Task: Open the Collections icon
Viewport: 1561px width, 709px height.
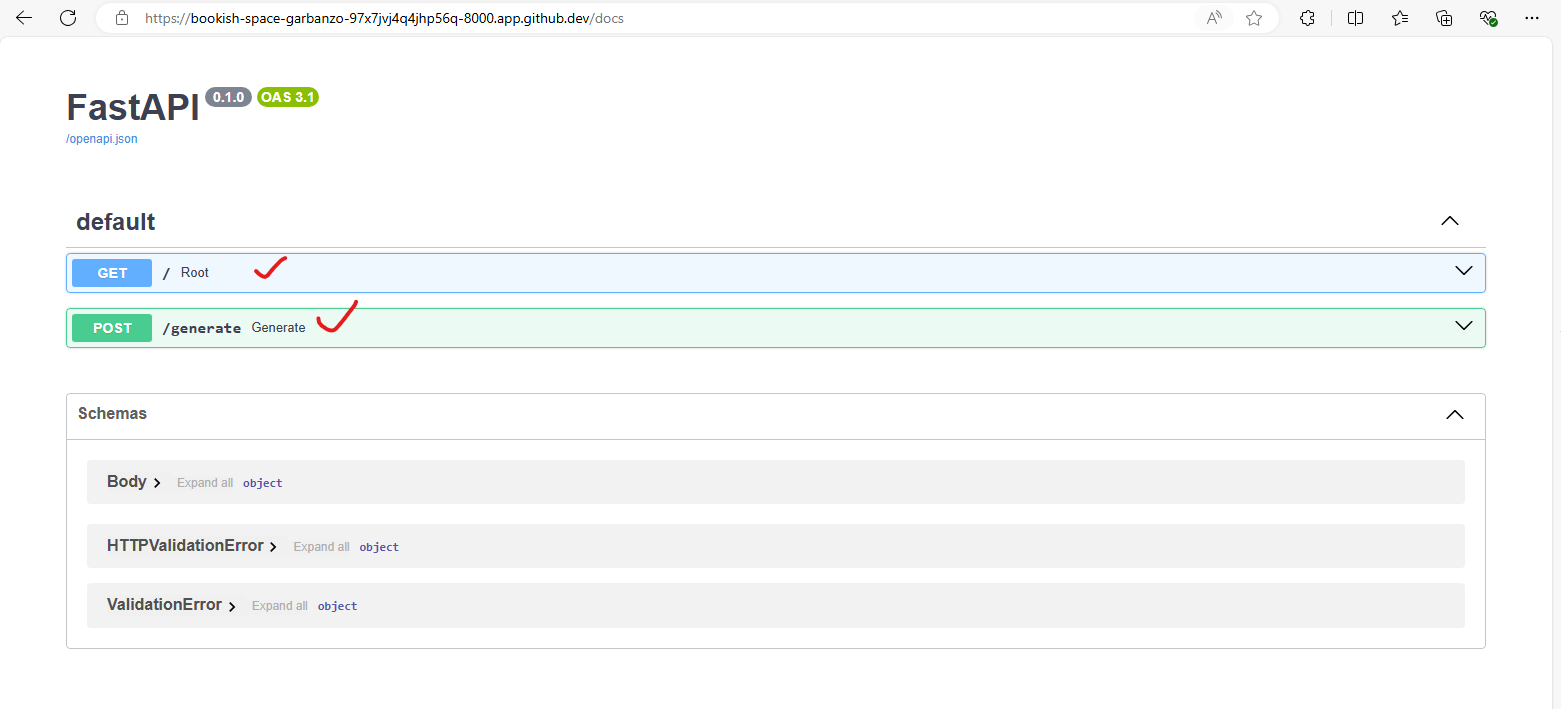Action: [1444, 18]
